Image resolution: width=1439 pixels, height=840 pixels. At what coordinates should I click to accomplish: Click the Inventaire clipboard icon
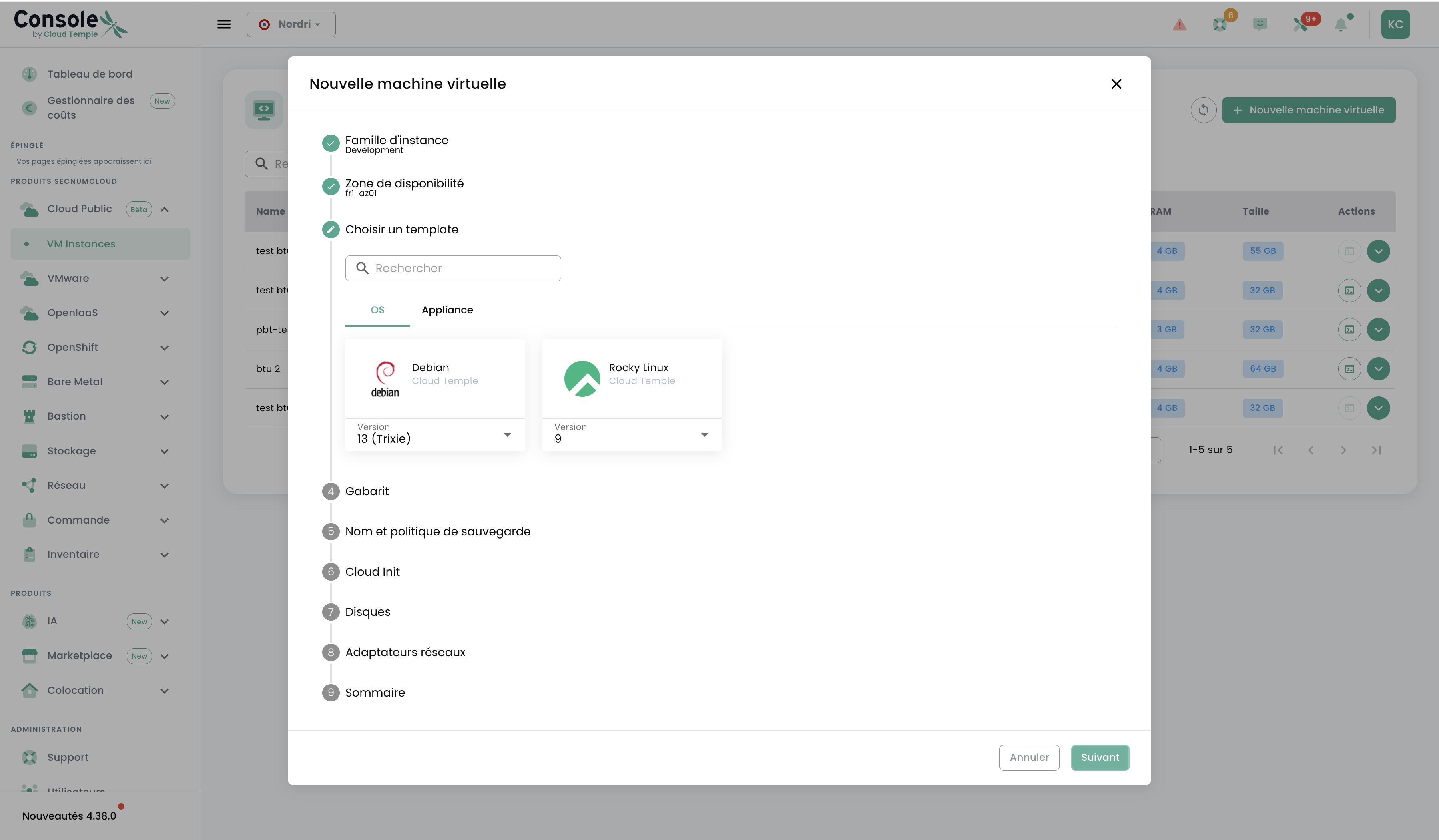point(29,555)
